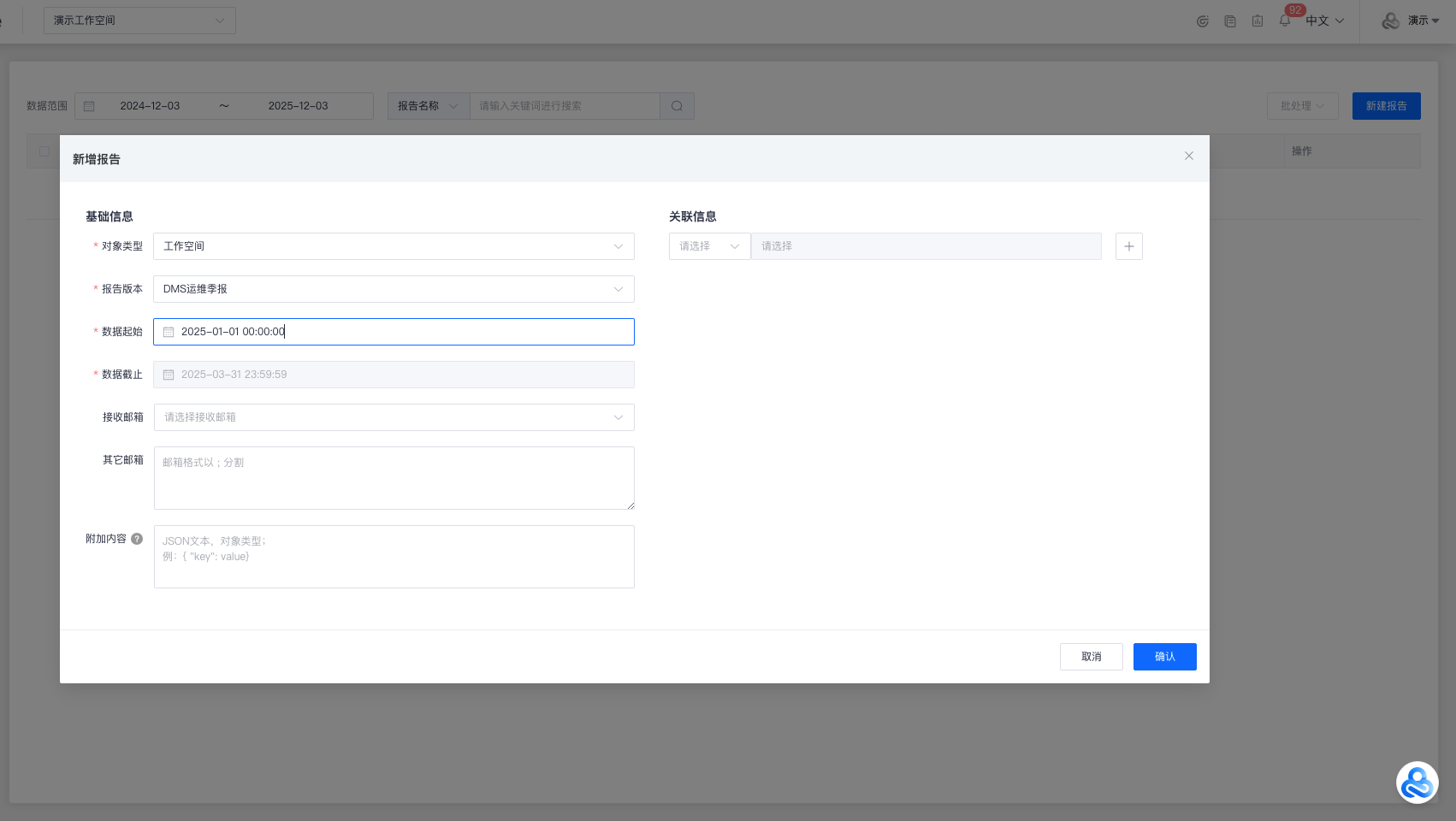Click the 取消 button
Image resolution: width=1456 pixels, height=821 pixels.
1091,657
